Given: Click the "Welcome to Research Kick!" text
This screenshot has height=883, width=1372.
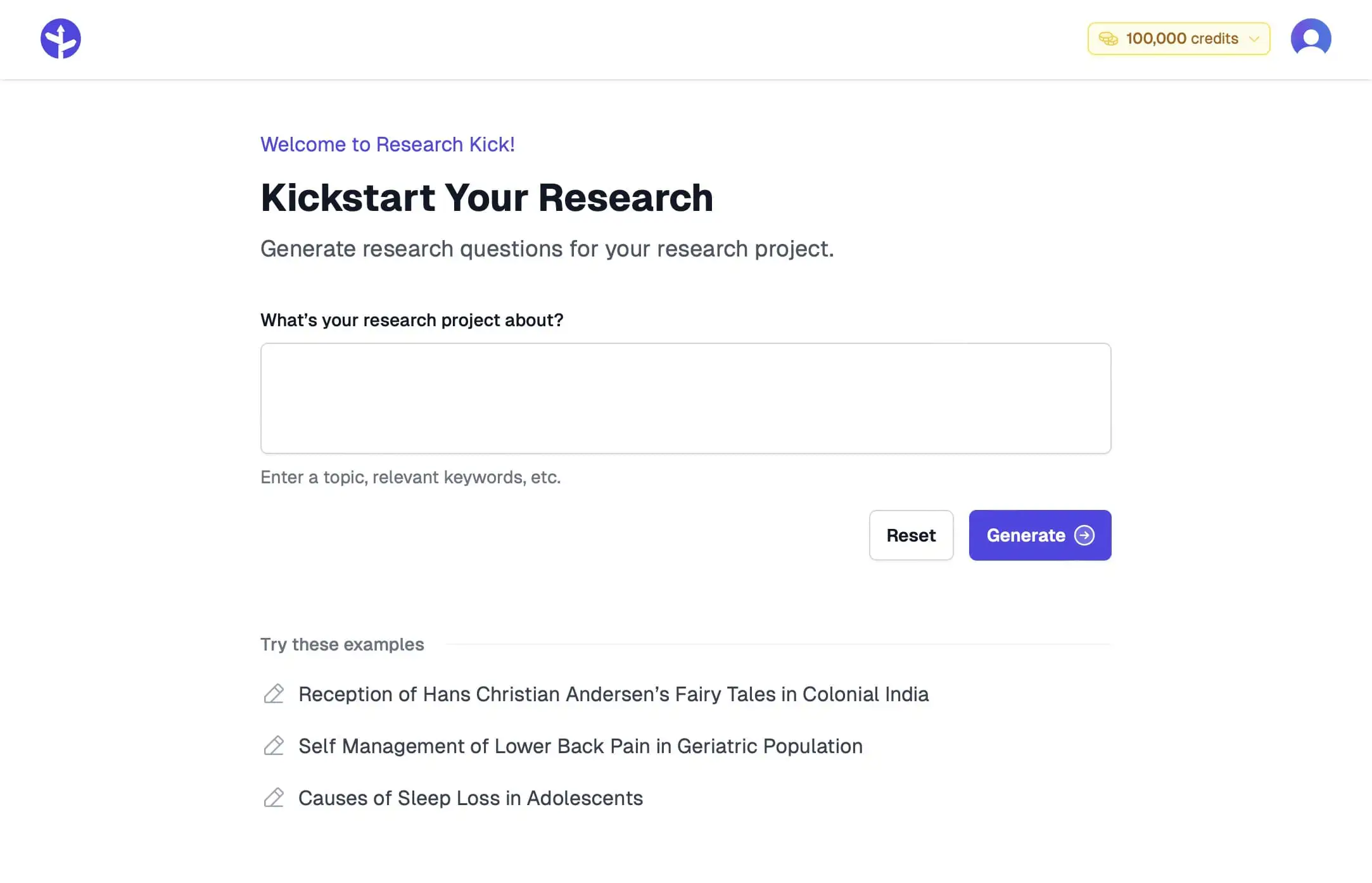Looking at the screenshot, I should [387, 144].
